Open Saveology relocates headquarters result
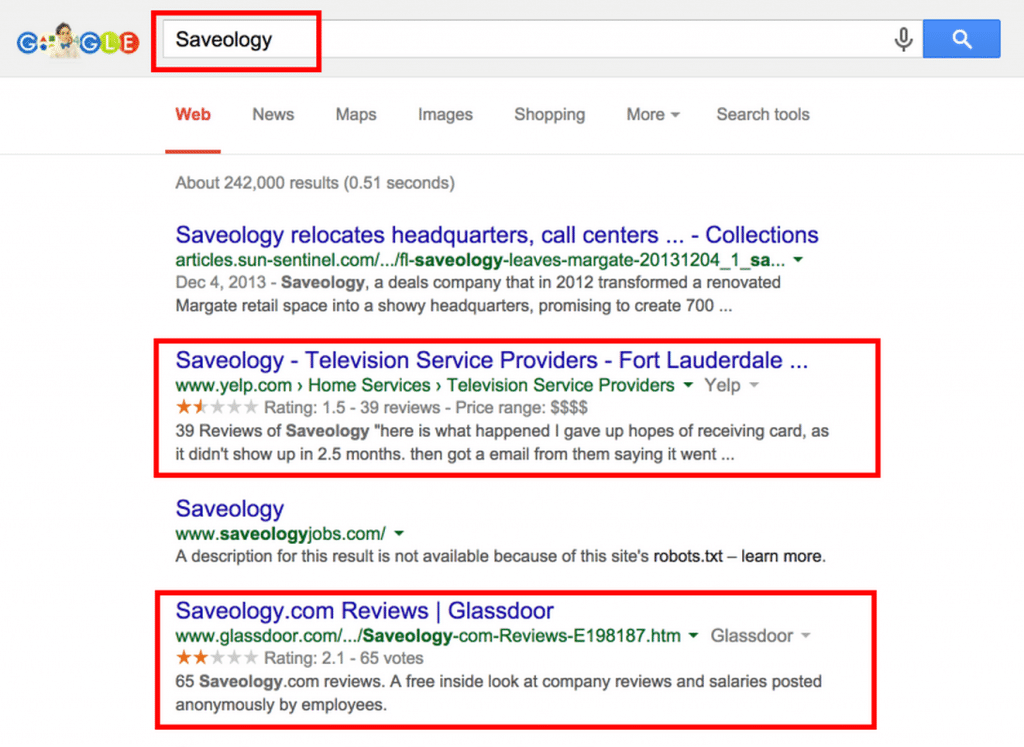The width and height of the screenshot is (1024, 747). pyautogui.click(x=496, y=235)
